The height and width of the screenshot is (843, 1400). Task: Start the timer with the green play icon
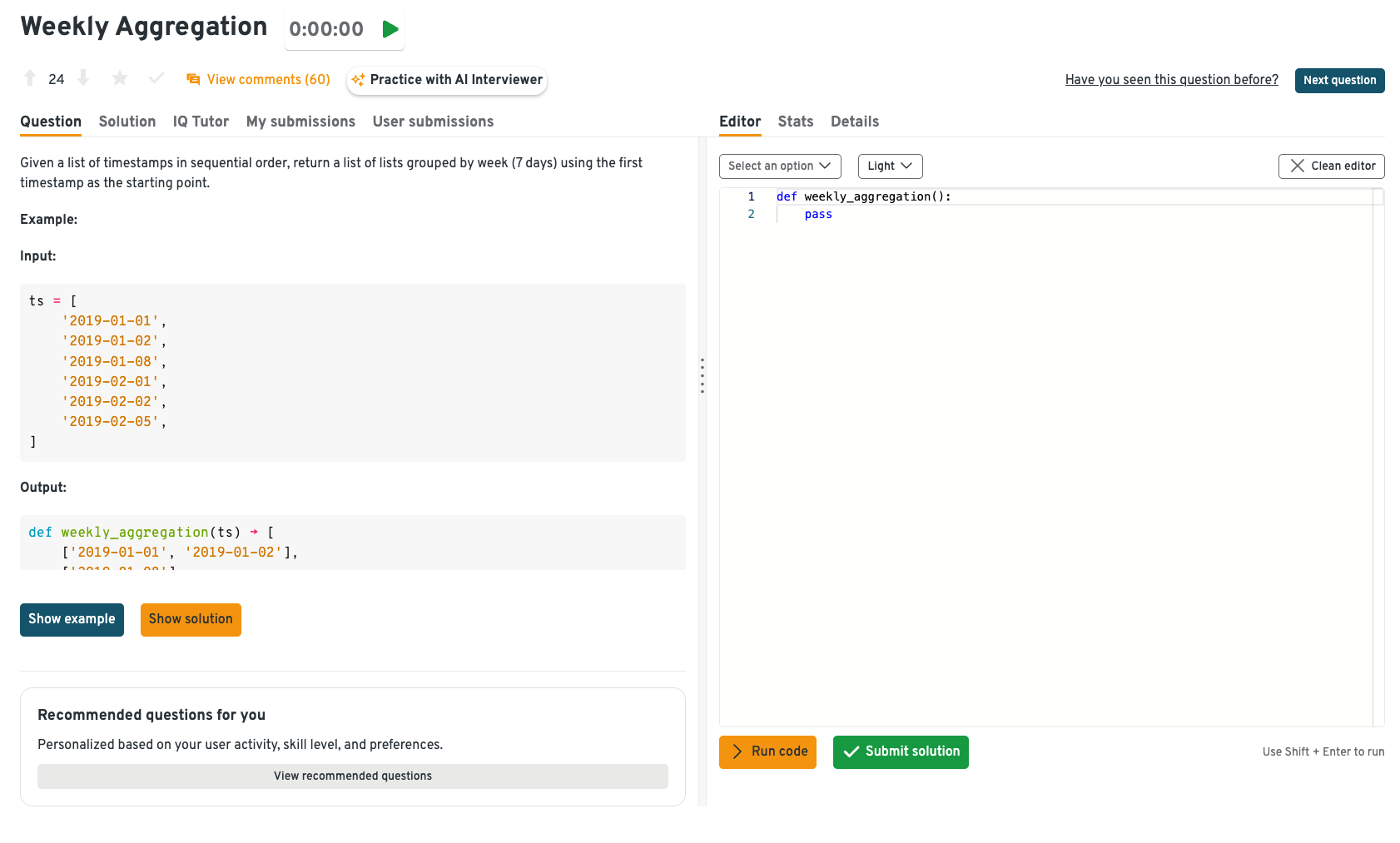pyautogui.click(x=390, y=29)
